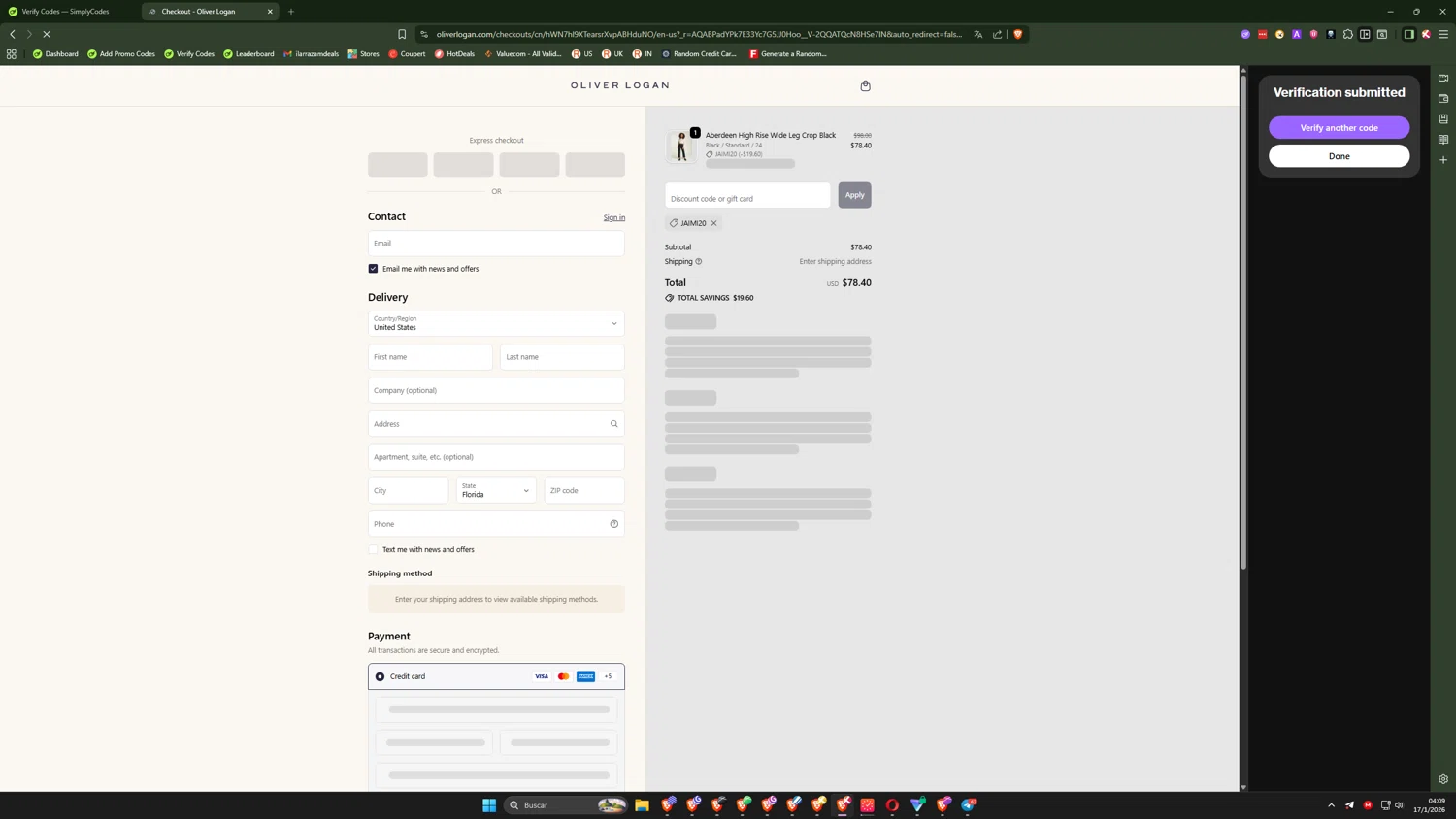This screenshot has width=1456, height=819.
Task: Open Windows Start menu
Action: (x=489, y=804)
